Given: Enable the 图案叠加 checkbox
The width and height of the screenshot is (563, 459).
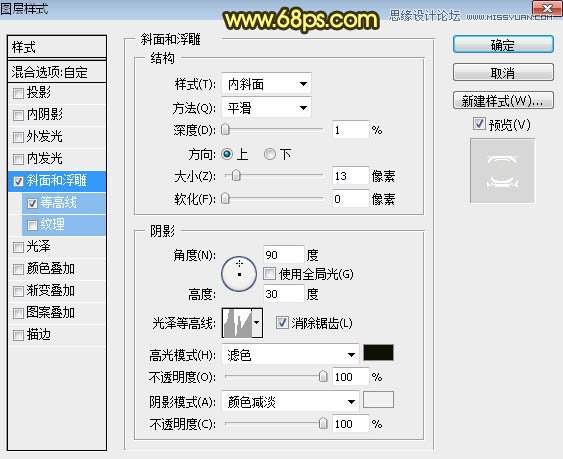Looking at the screenshot, I should [18, 313].
